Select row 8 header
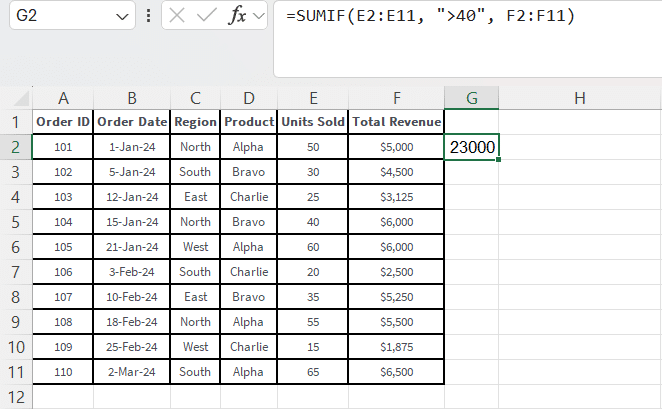 16,297
